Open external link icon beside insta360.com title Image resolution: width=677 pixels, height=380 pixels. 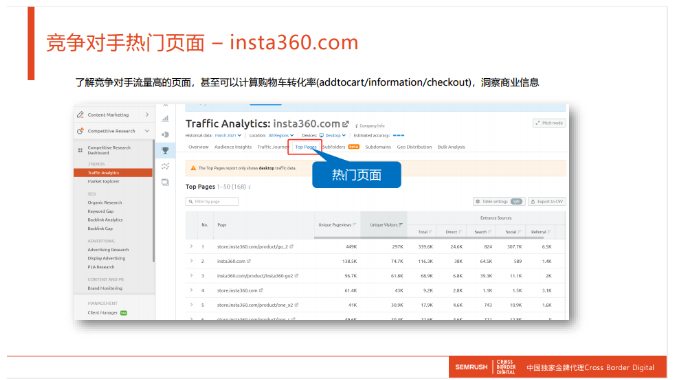345,124
